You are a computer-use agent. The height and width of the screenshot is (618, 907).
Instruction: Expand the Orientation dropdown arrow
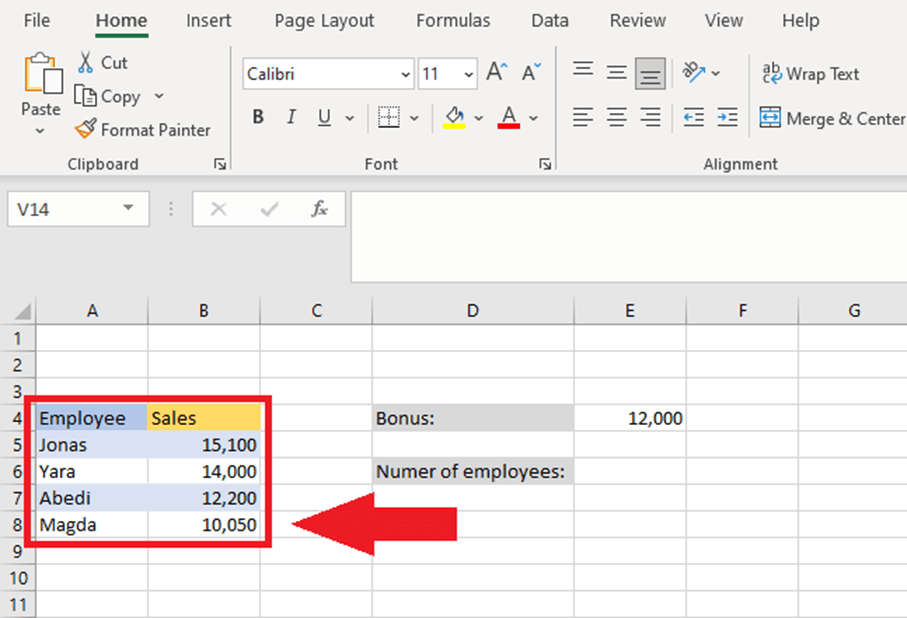[x=716, y=73]
